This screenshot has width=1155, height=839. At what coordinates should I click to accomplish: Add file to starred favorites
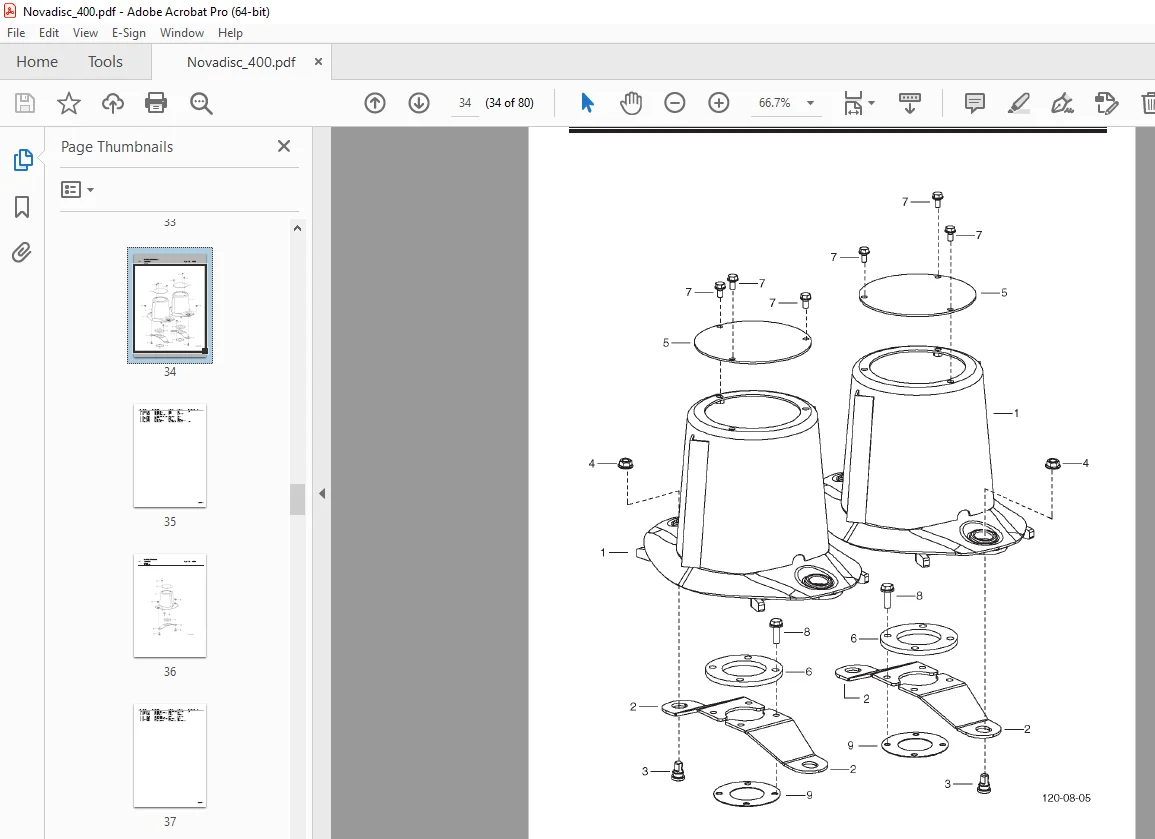[69, 103]
